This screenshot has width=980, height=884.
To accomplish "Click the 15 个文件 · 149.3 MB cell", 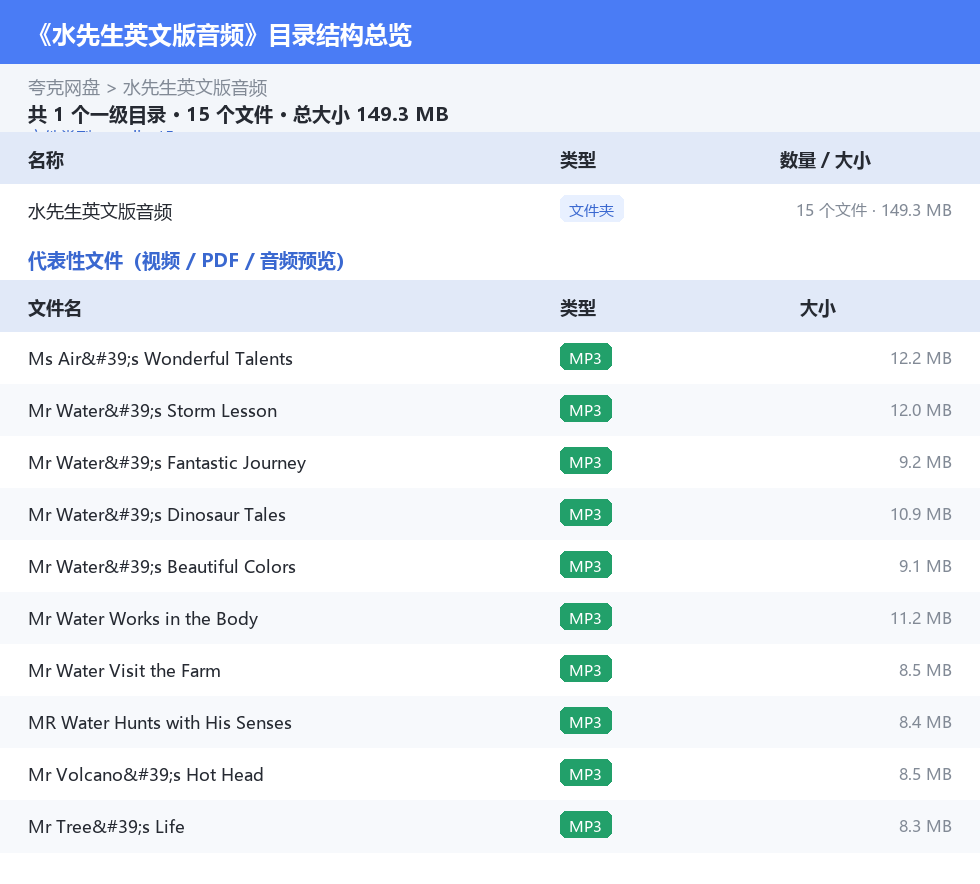I will tap(874, 210).
